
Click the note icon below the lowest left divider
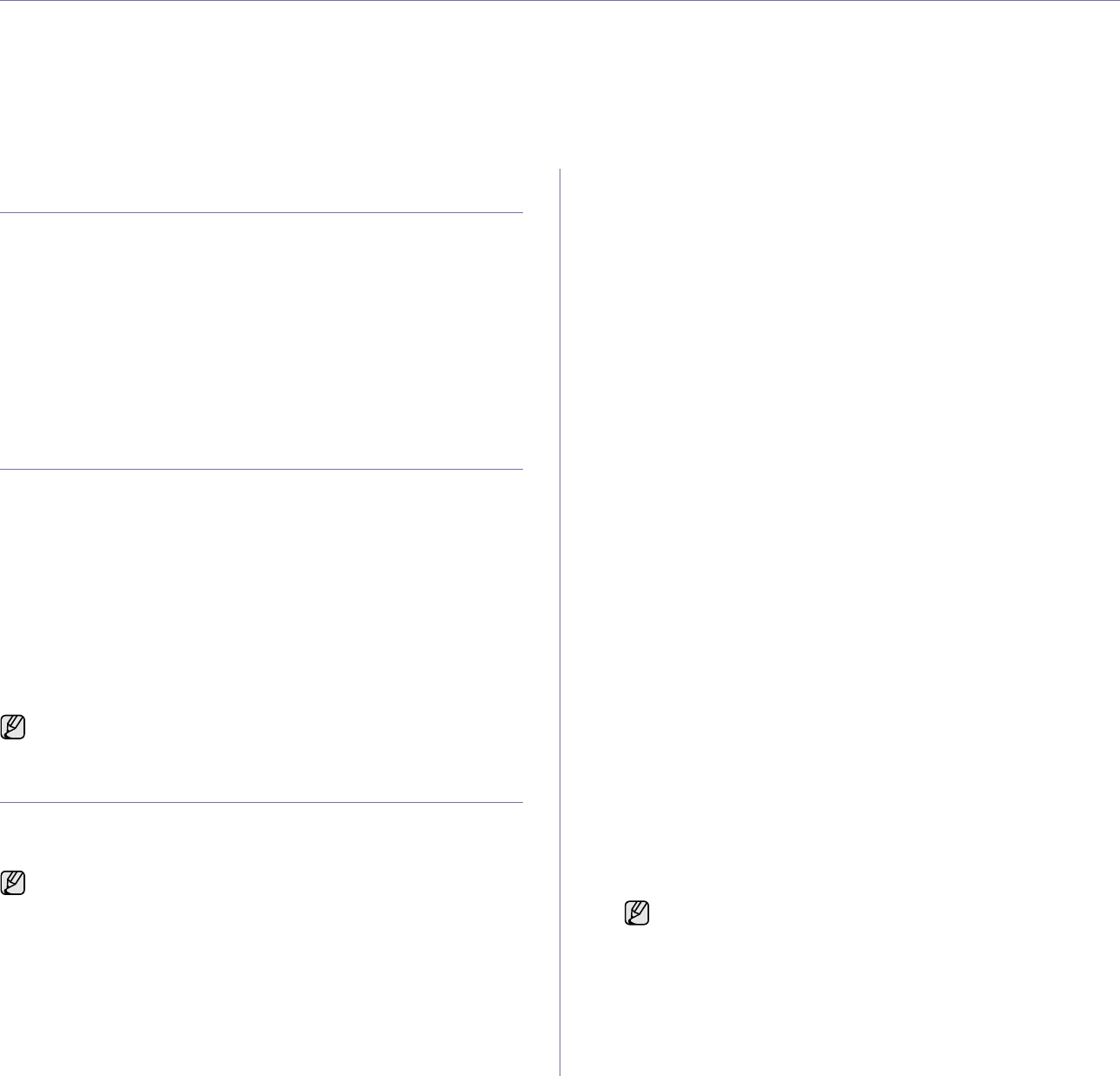[14, 883]
